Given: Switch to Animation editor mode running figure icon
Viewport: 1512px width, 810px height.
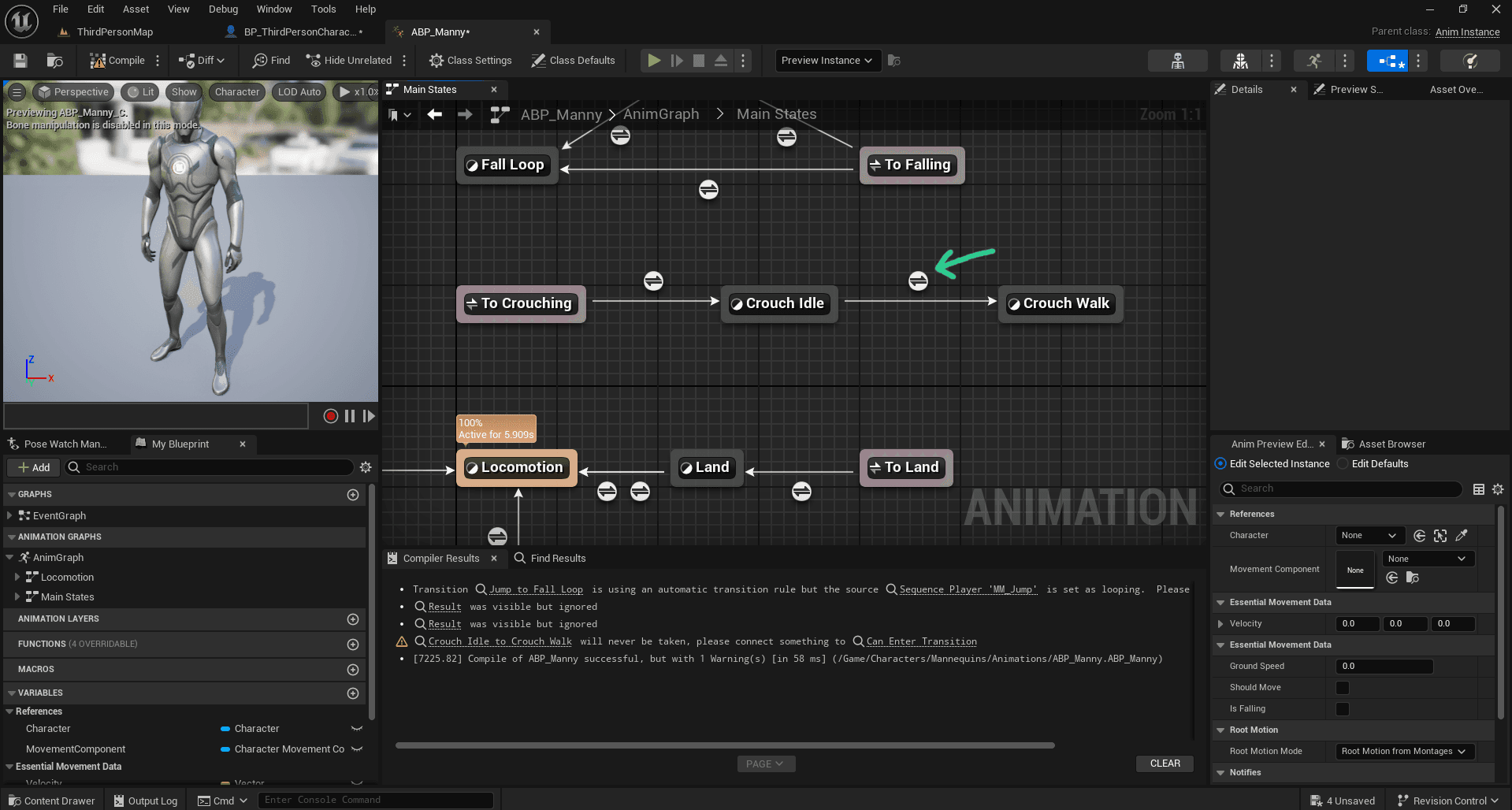Looking at the screenshot, I should click(x=1313, y=61).
